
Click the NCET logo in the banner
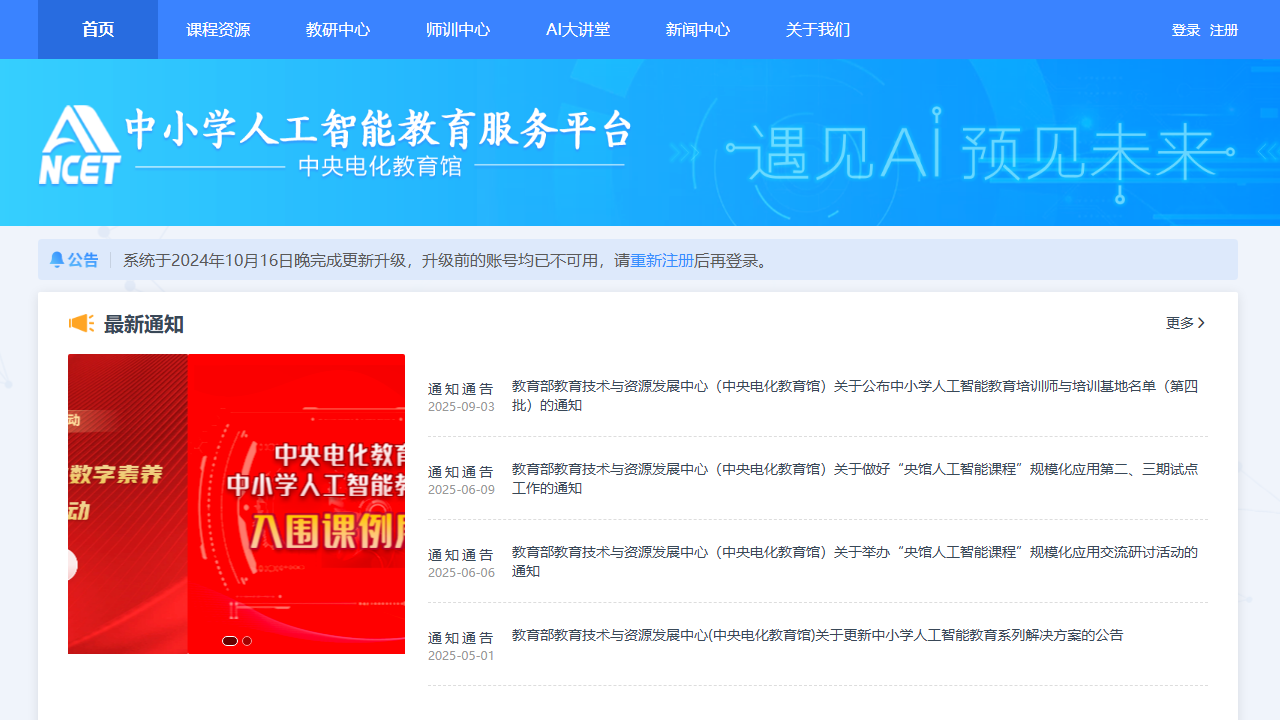[80, 145]
